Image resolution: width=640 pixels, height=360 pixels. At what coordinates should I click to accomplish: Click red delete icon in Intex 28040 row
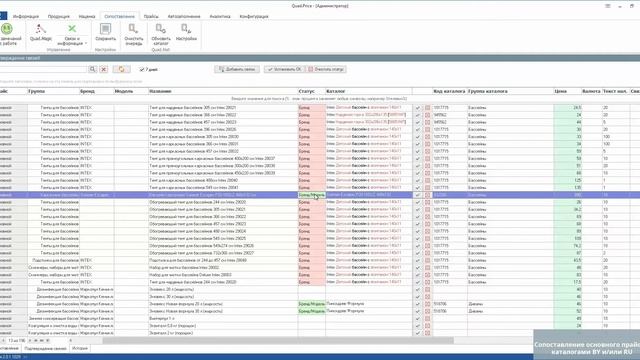coord(427,180)
